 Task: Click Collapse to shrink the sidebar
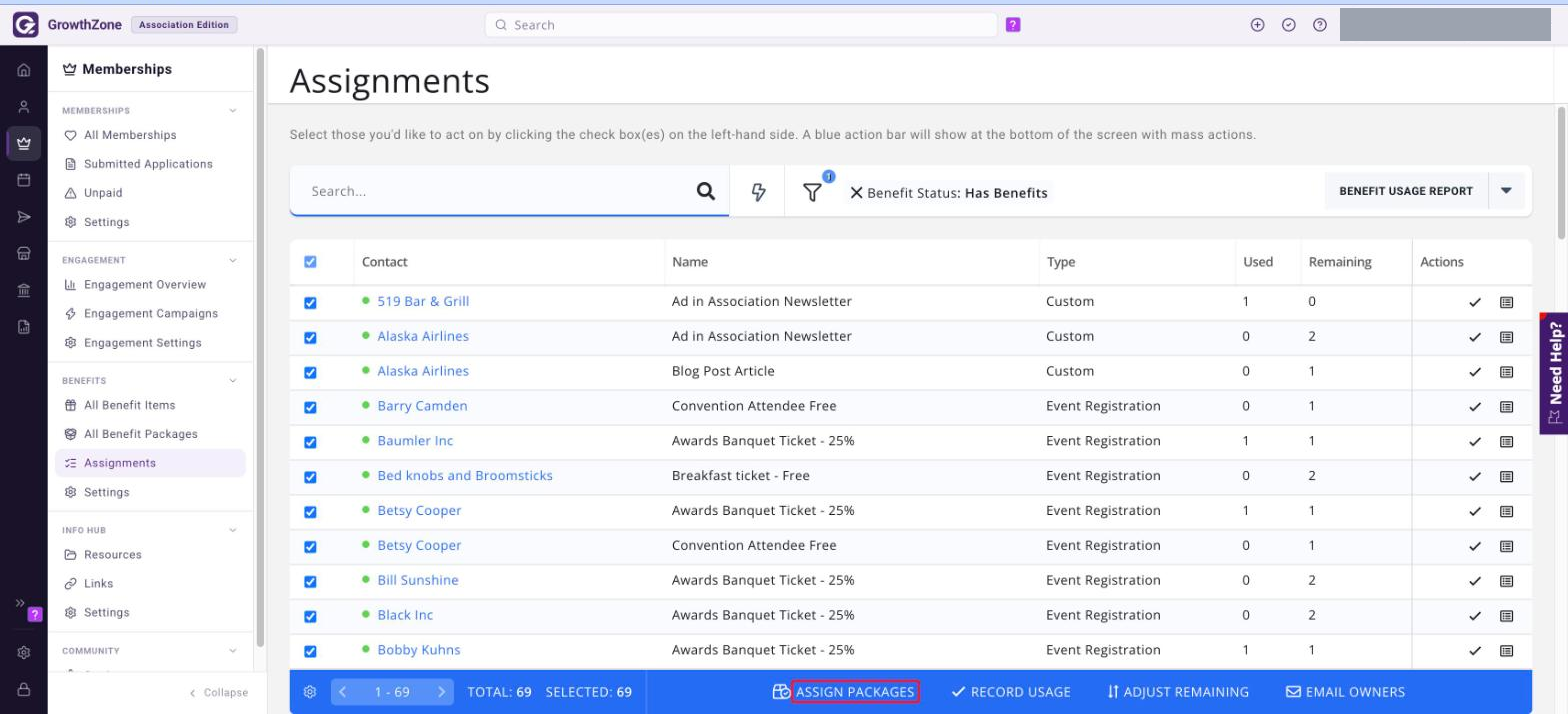point(219,693)
